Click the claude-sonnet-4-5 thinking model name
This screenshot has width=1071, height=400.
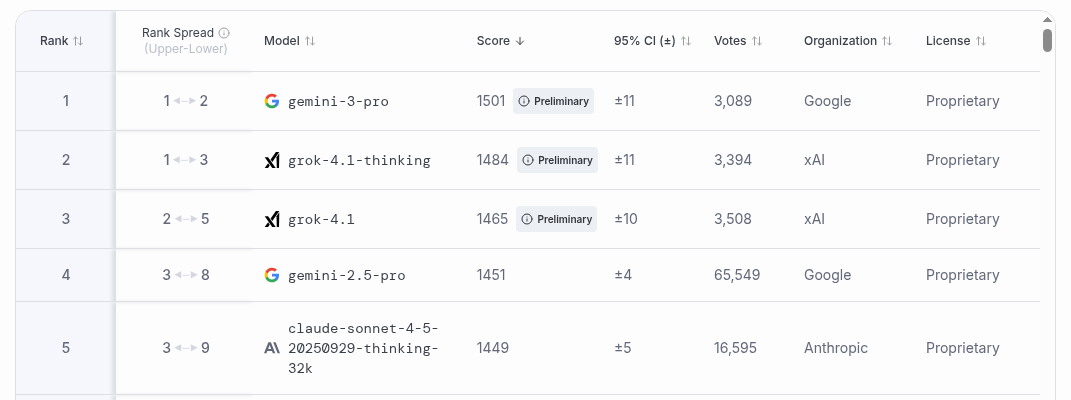tap(363, 348)
